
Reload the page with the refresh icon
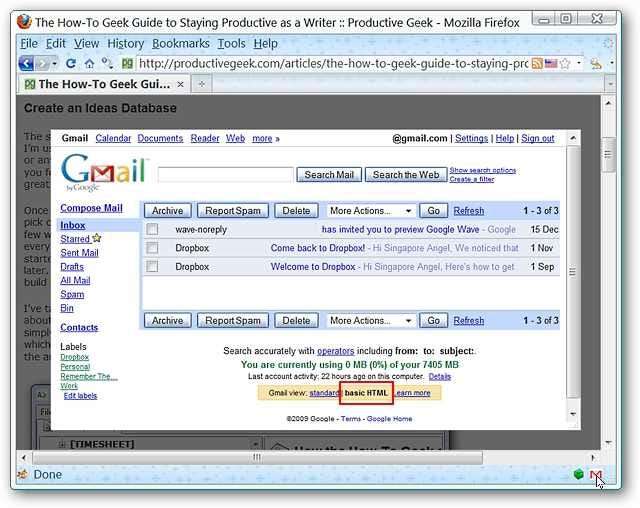coord(70,63)
